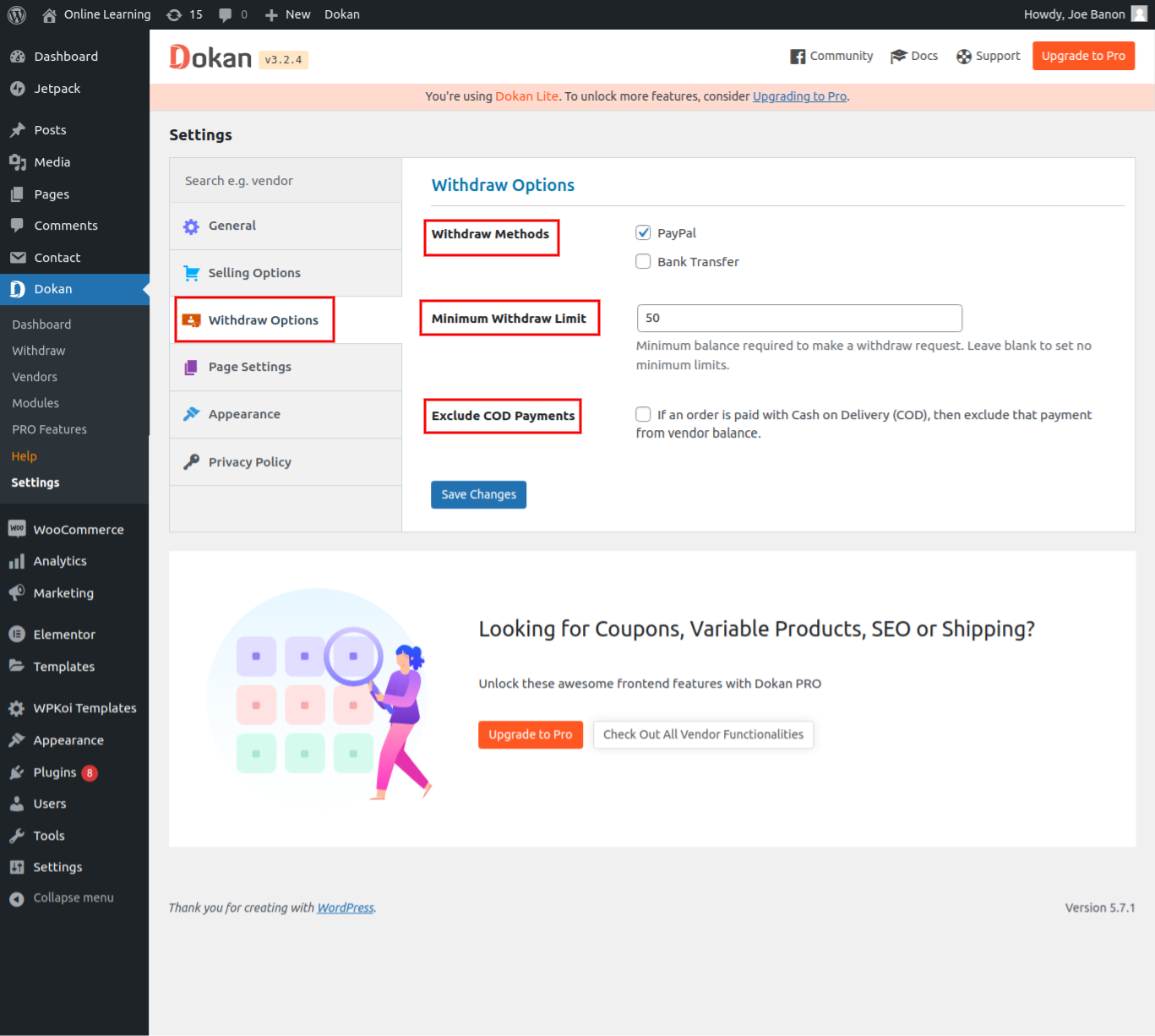Viewport: 1155px width, 1036px height.
Task: Click the Privacy Policy key icon
Action: pyautogui.click(x=192, y=461)
